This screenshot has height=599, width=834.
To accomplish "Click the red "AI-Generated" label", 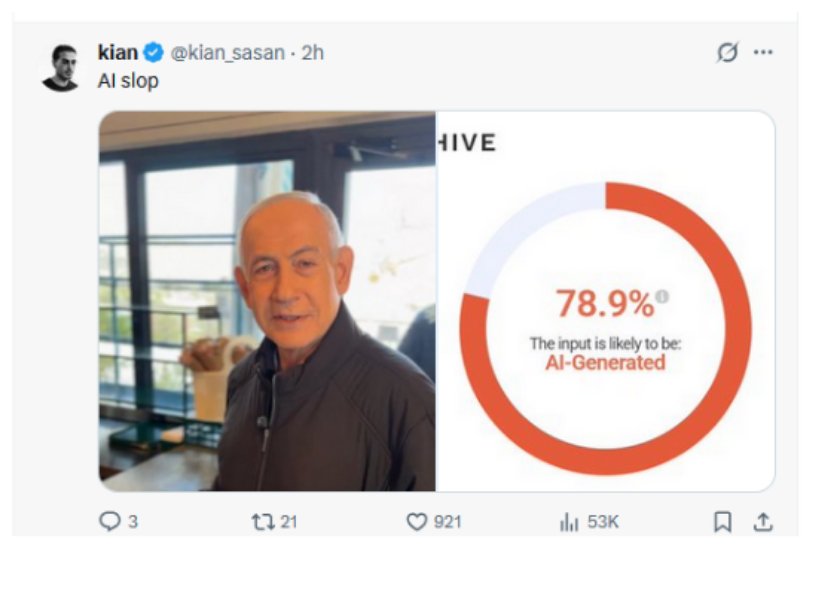I will tap(605, 363).
